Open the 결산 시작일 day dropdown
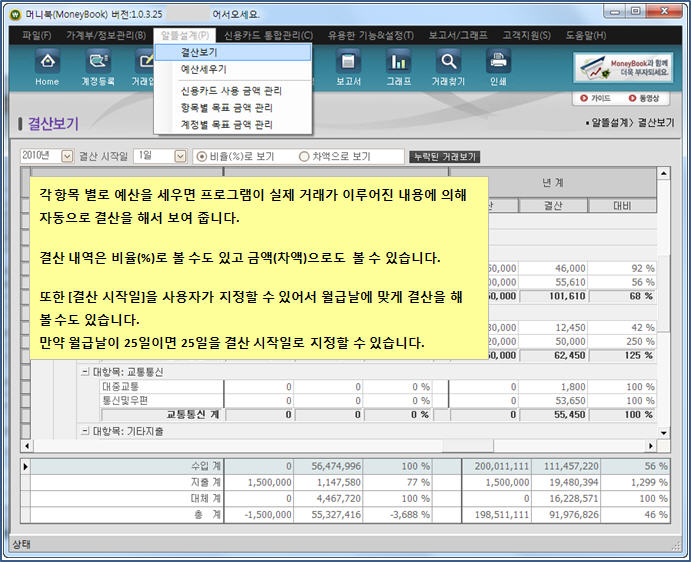Viewport: 691px width, 562px height. 180,157
